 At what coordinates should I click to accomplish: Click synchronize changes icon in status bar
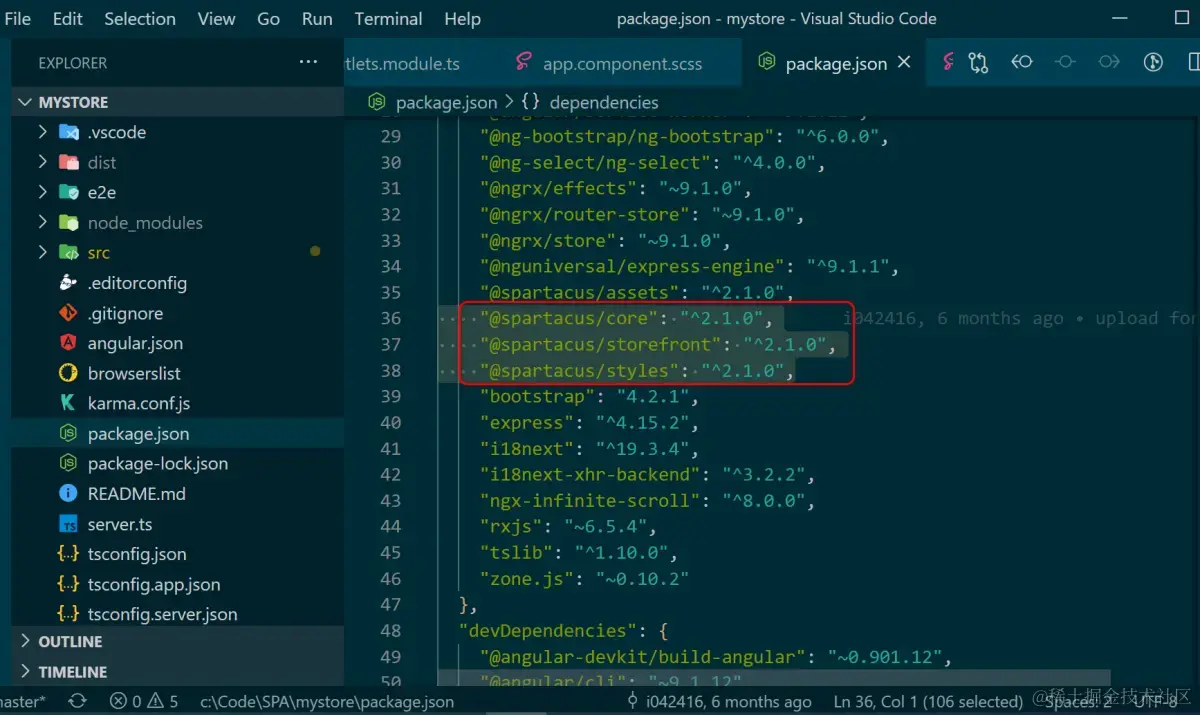coord(77,702)
